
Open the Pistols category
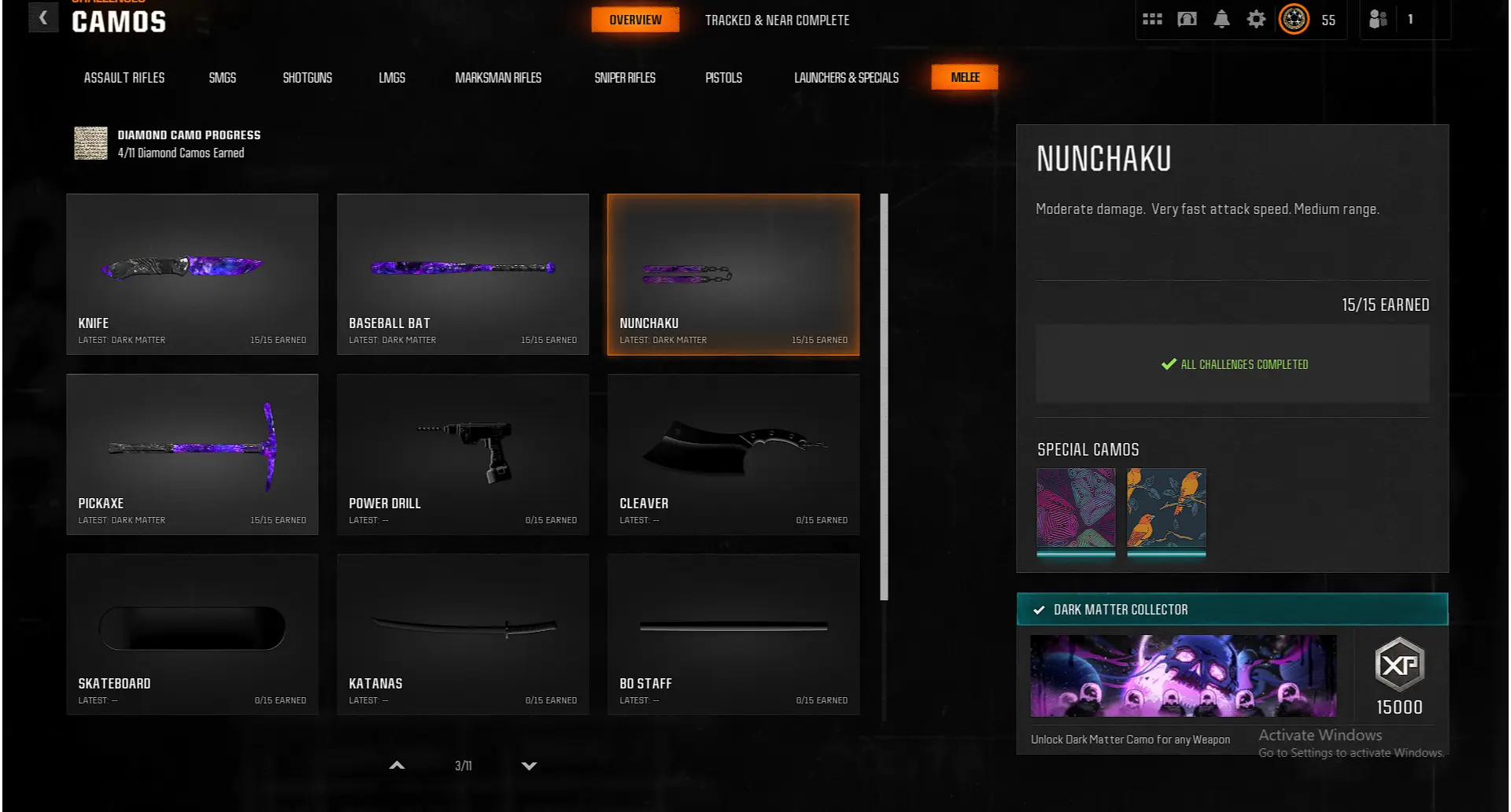click(724, 78)
